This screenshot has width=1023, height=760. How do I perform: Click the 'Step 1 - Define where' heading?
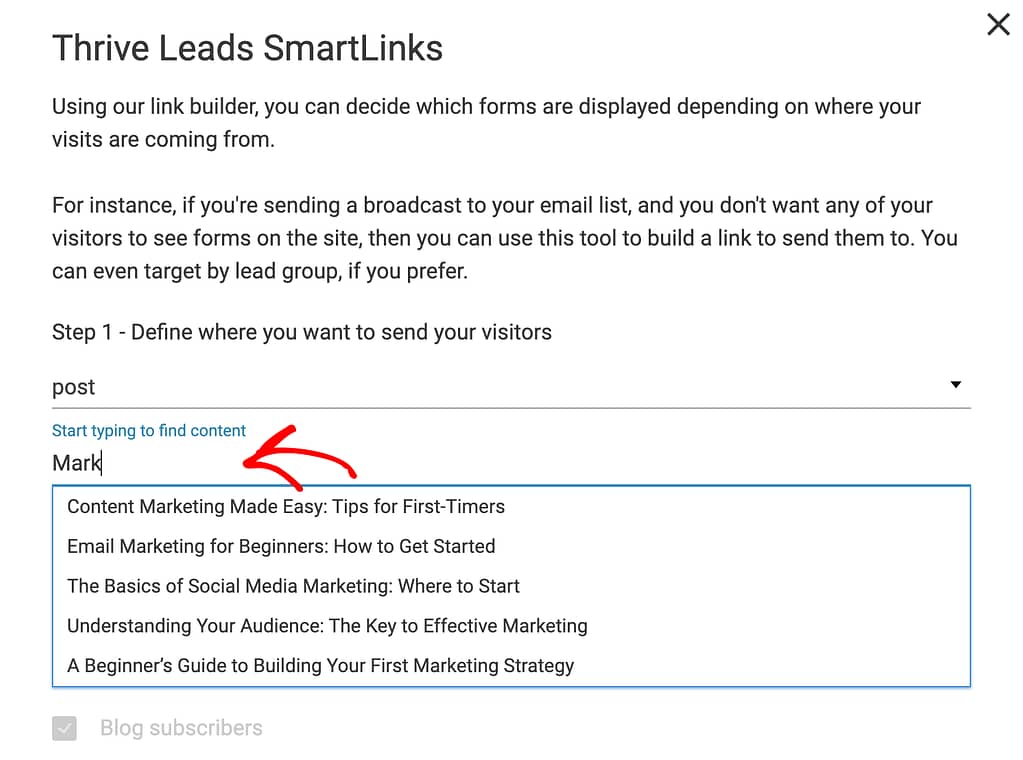(x=301, y=332)
